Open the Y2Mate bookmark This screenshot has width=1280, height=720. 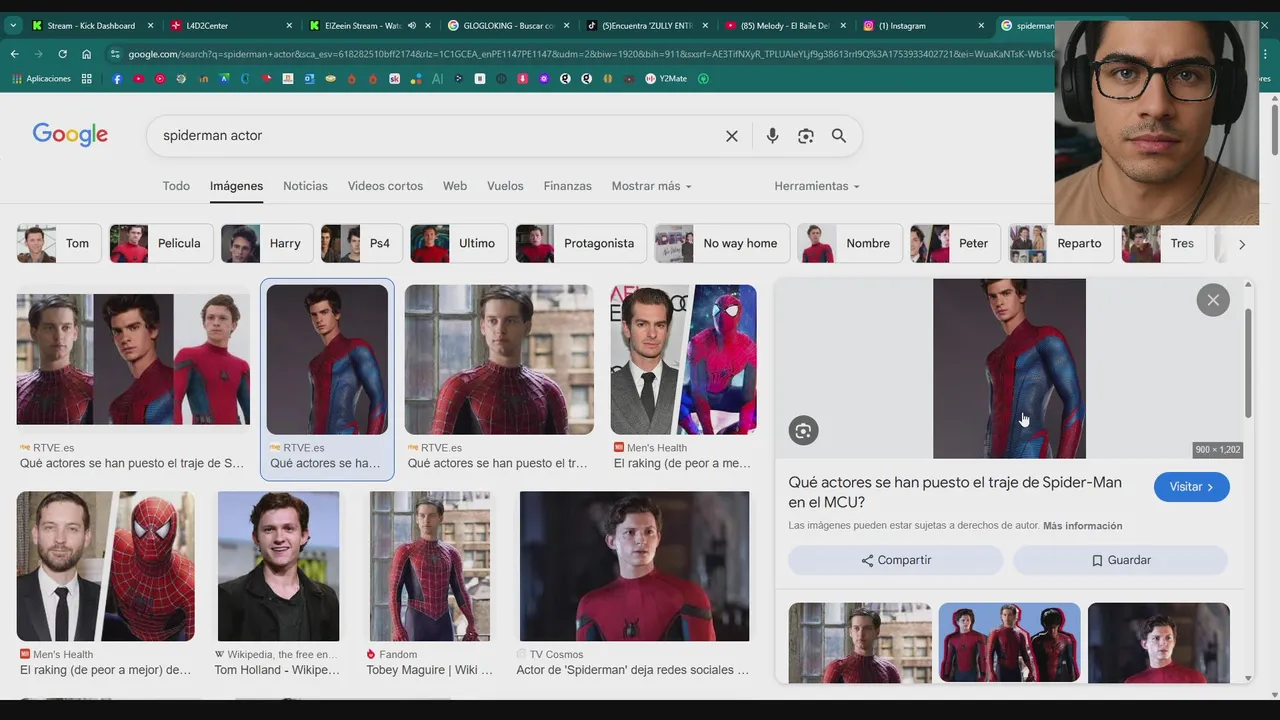(666, 78)
